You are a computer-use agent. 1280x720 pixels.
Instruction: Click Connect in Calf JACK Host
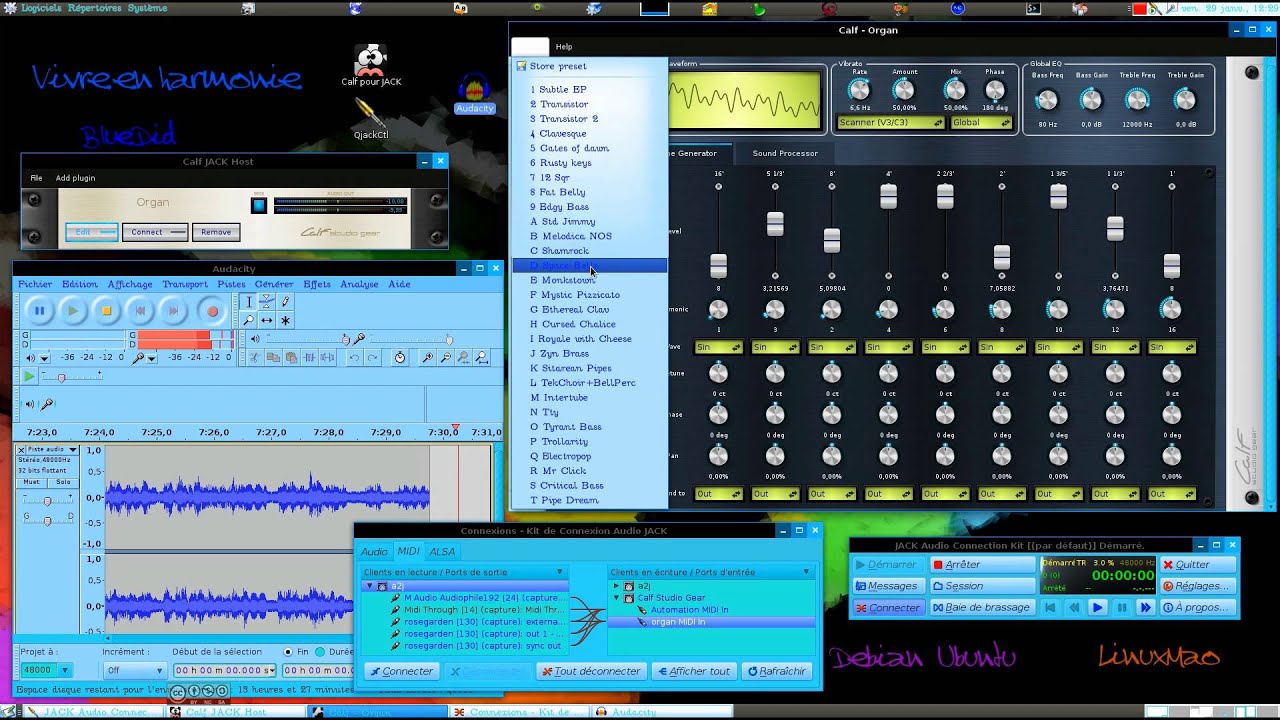point(155,232)
